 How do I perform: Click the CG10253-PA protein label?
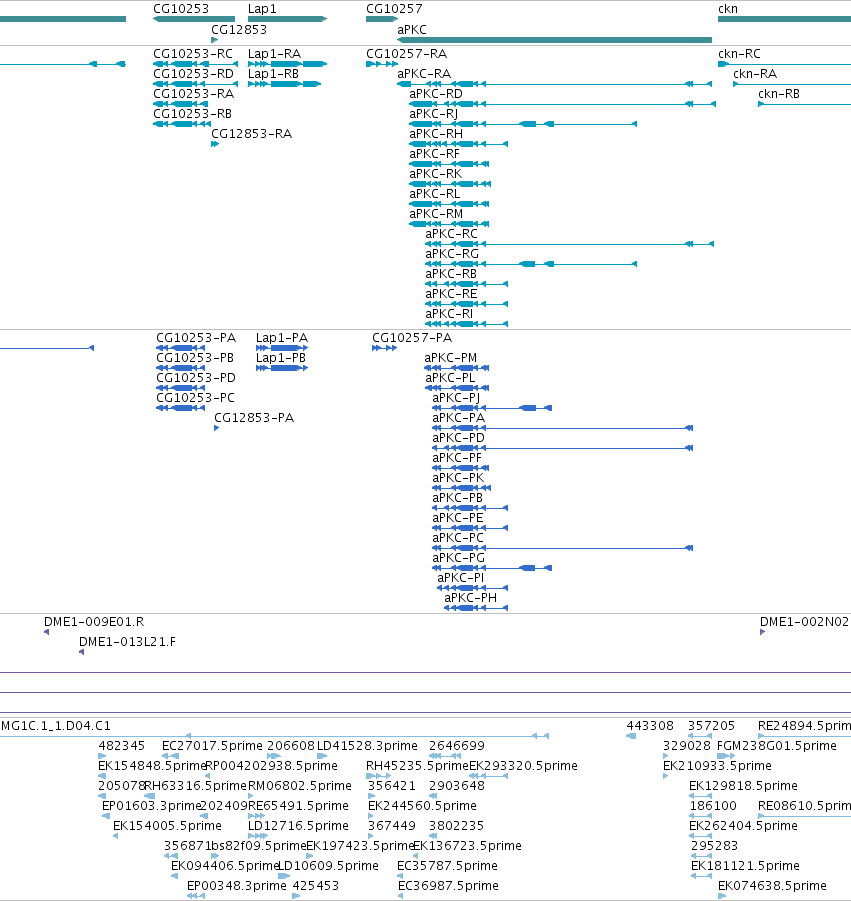click(196, 337)
